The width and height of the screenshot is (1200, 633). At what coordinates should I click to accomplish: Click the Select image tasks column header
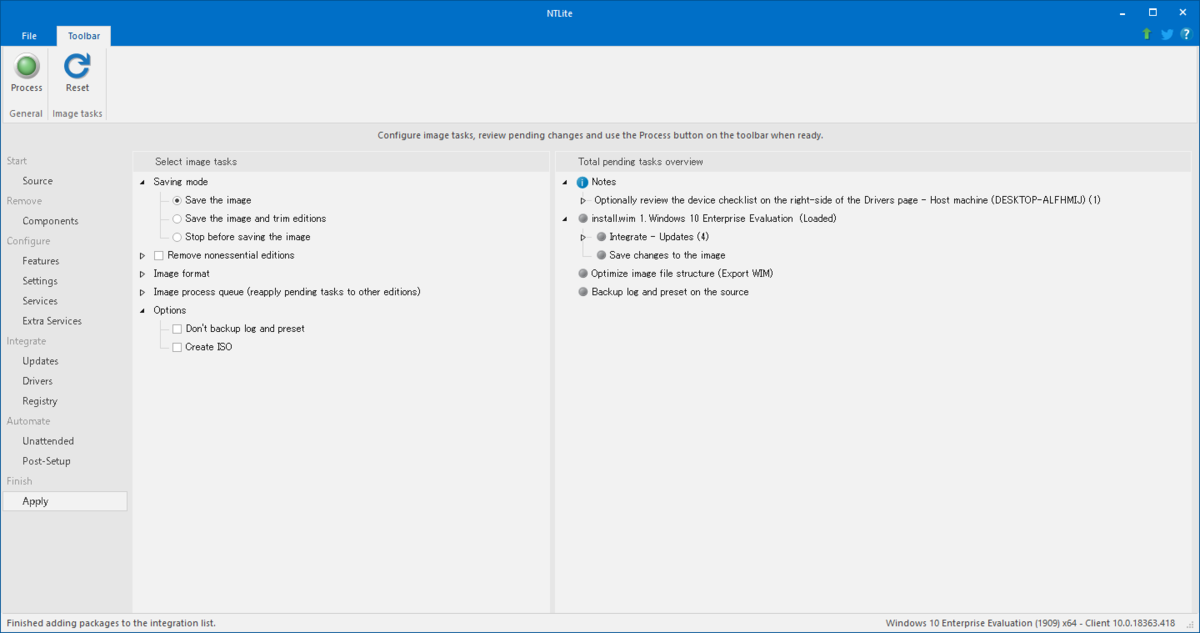tap(341, 161)
